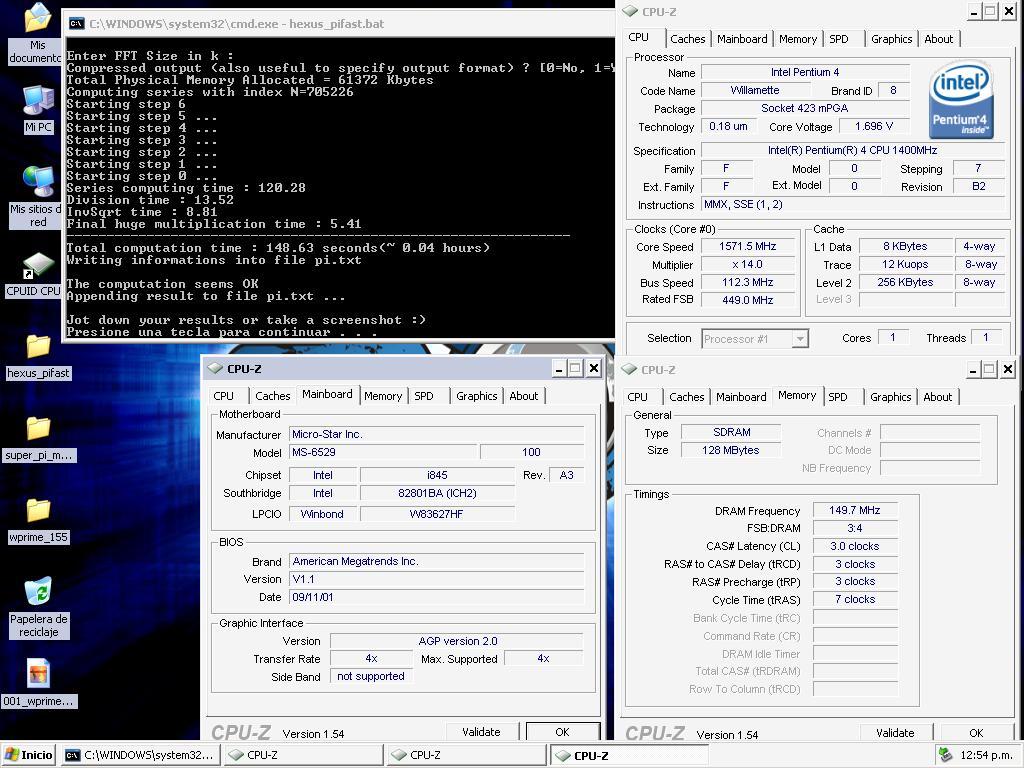The image size is (1024, 768).
Task: Click OK in the Mainboard CPU-Z window
Action: point(562,732)
